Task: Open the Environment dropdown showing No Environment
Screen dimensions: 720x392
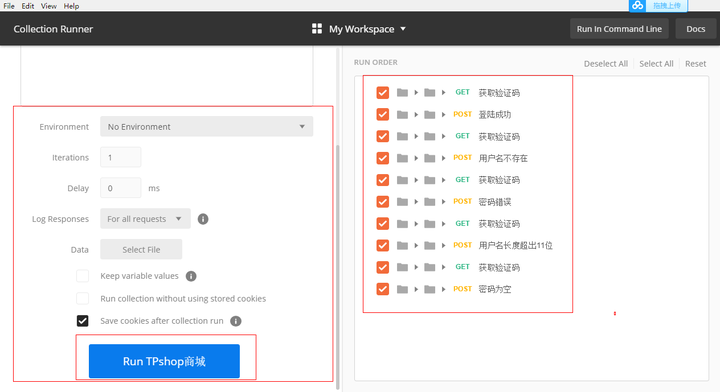Action: 207,126
